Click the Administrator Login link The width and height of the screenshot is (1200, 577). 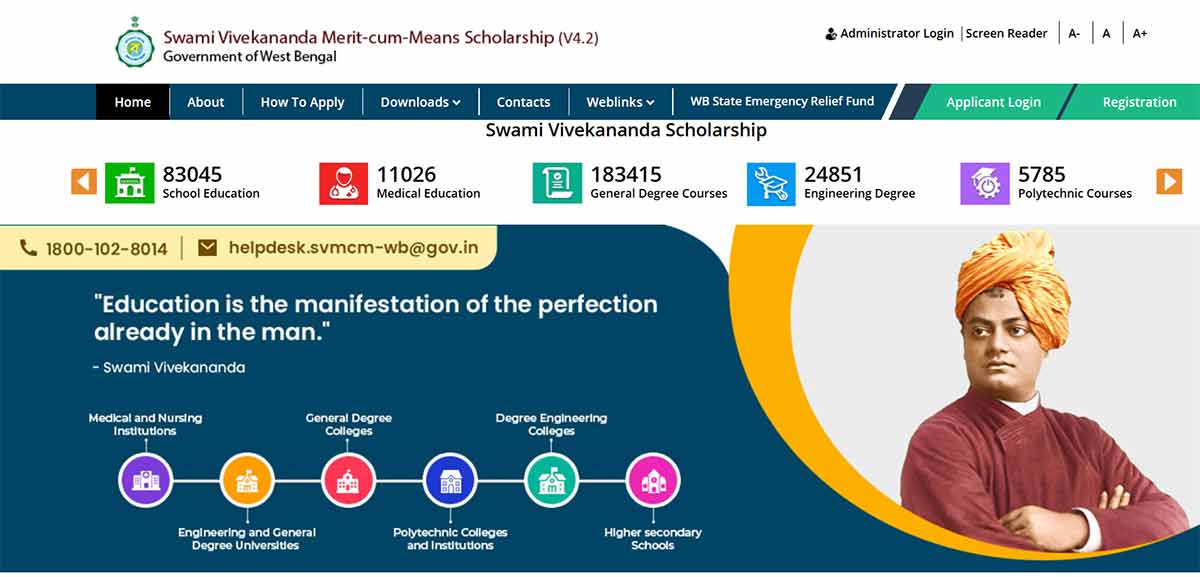click(890, 34)
